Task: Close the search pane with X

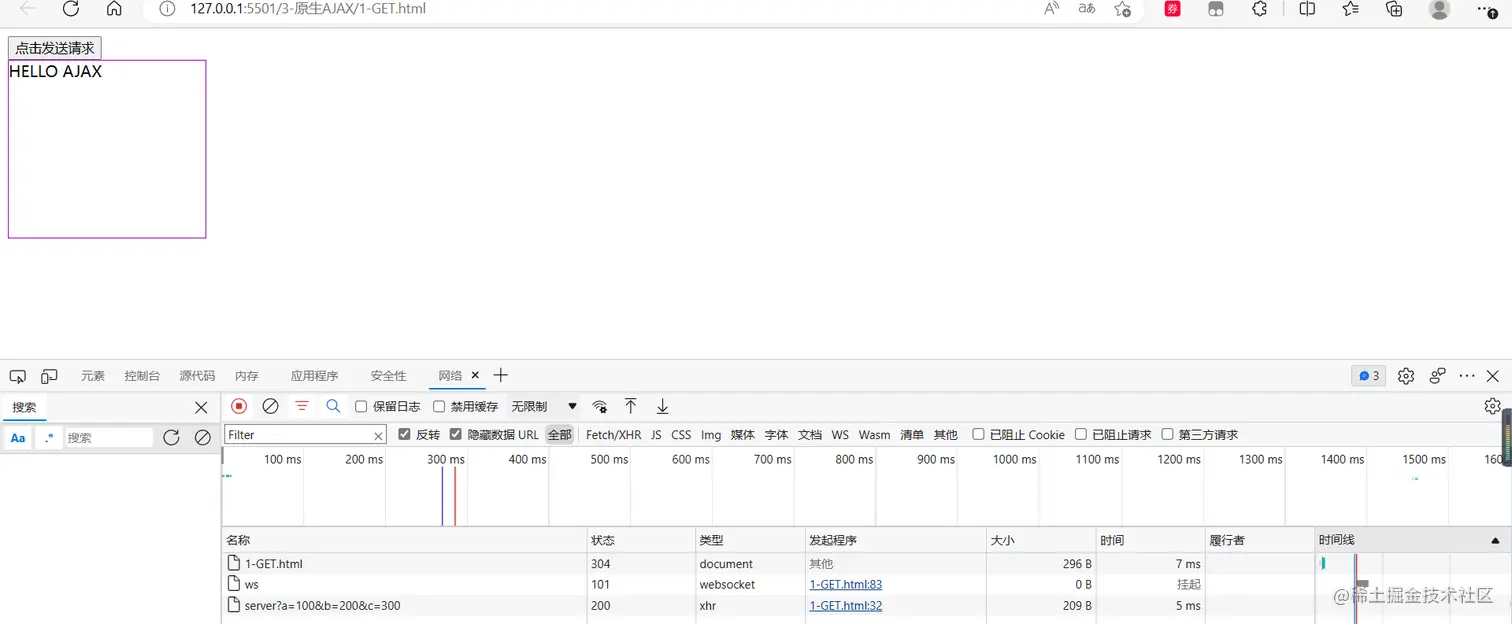Action: point(201,407)
